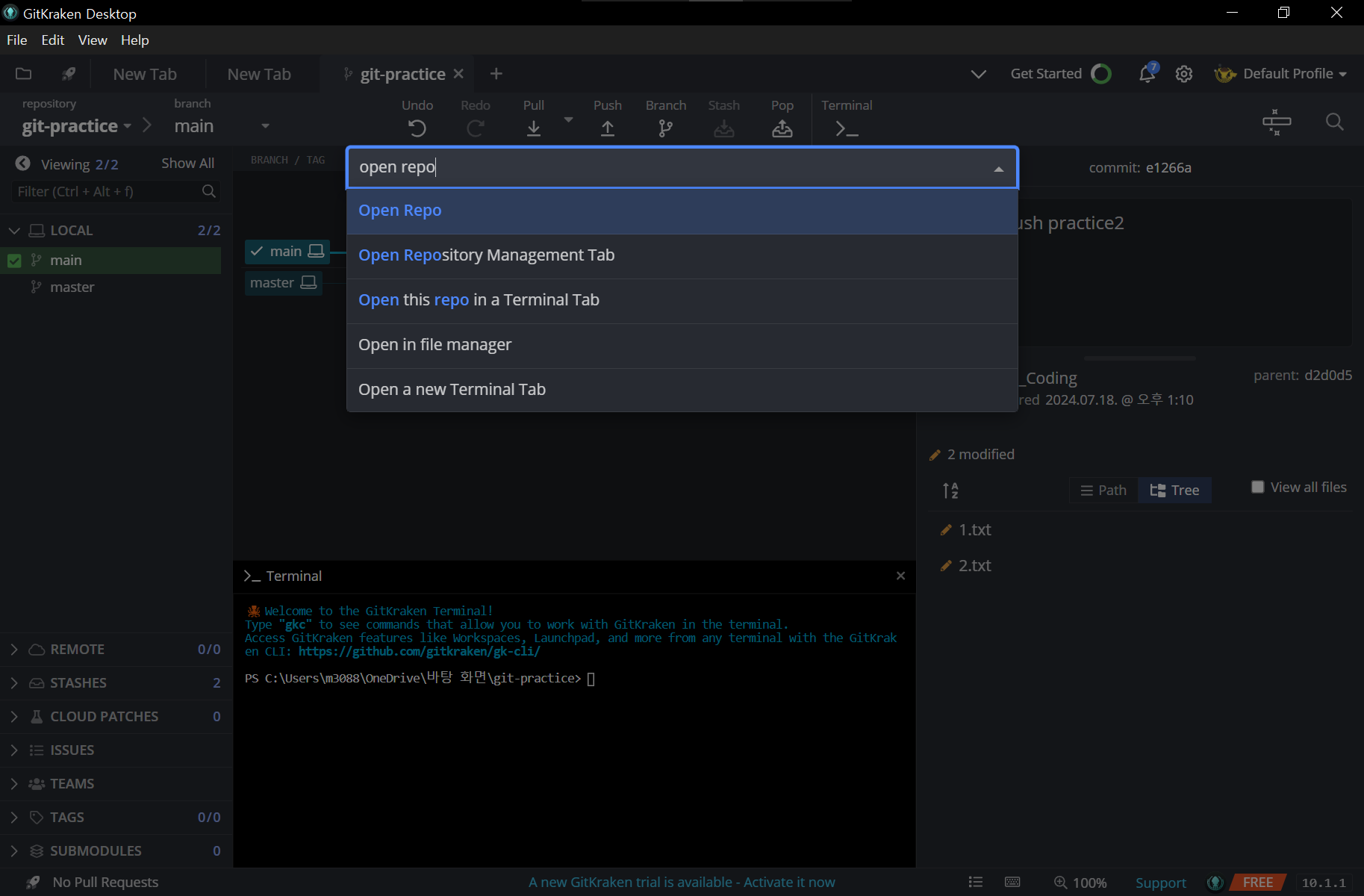Toggle terminal via toolbar Terminal icon
The image size is (1364, 896).
coord(847,128)
